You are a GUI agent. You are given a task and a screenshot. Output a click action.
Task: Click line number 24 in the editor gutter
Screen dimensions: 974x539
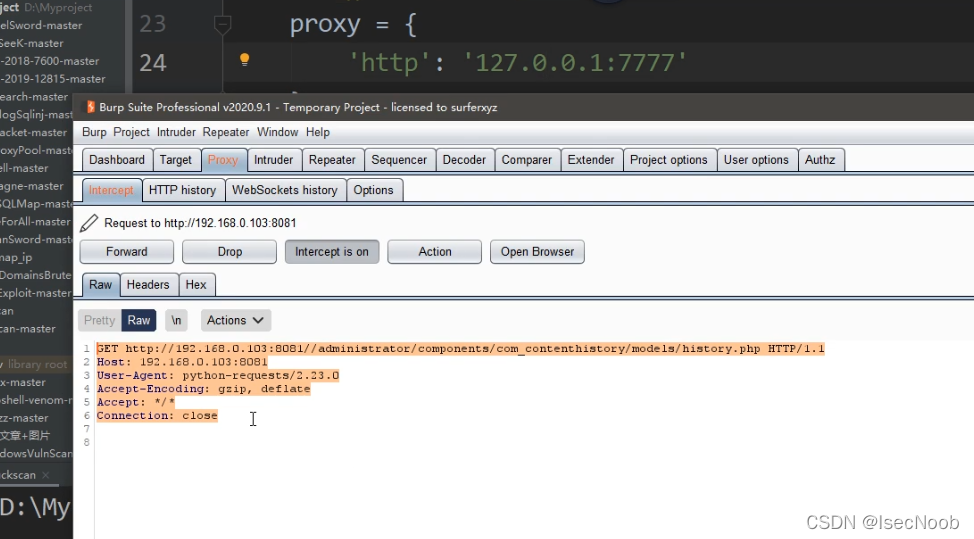[x=153, y=63]
